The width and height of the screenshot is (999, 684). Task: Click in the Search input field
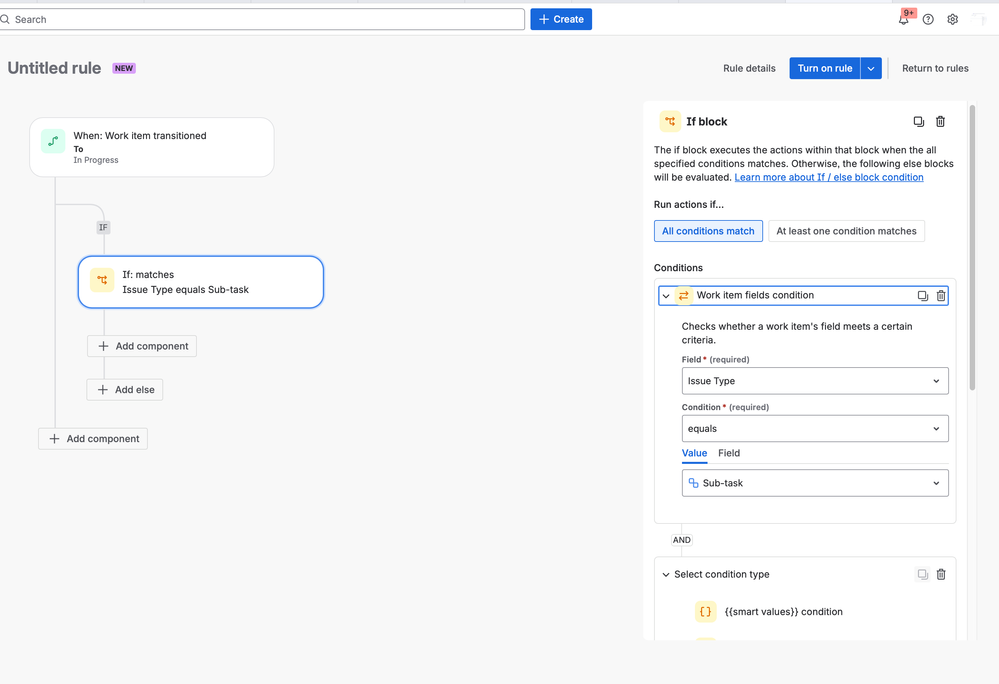point(262,19)
